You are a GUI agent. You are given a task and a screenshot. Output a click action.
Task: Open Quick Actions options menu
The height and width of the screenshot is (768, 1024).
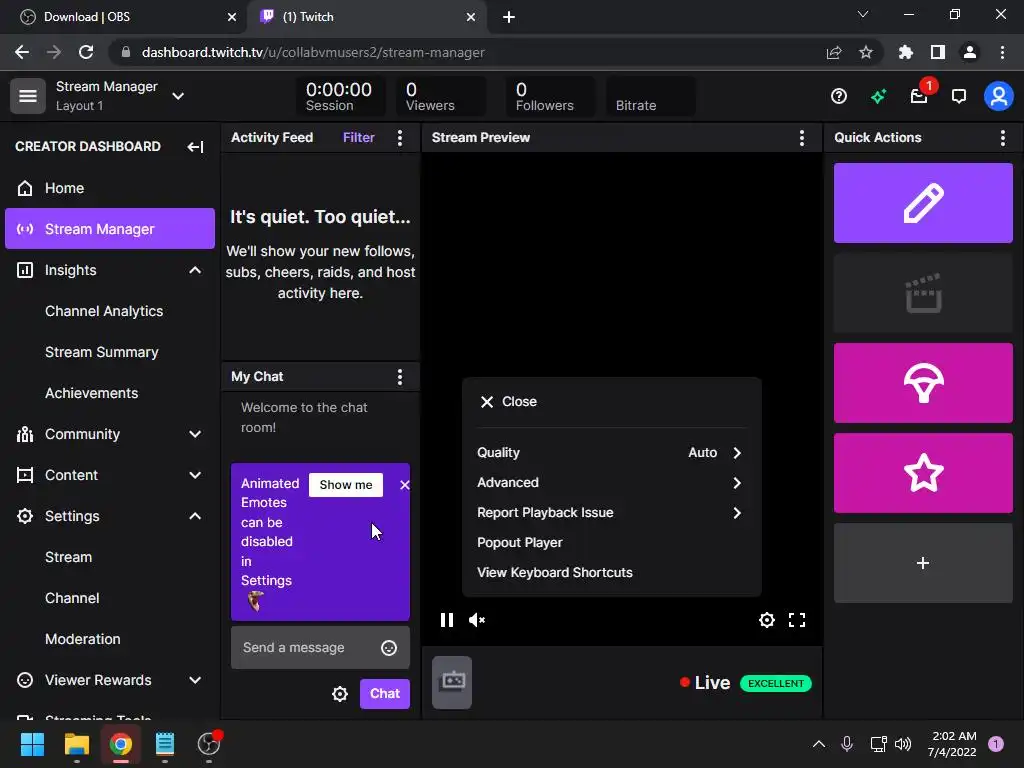1002,138
